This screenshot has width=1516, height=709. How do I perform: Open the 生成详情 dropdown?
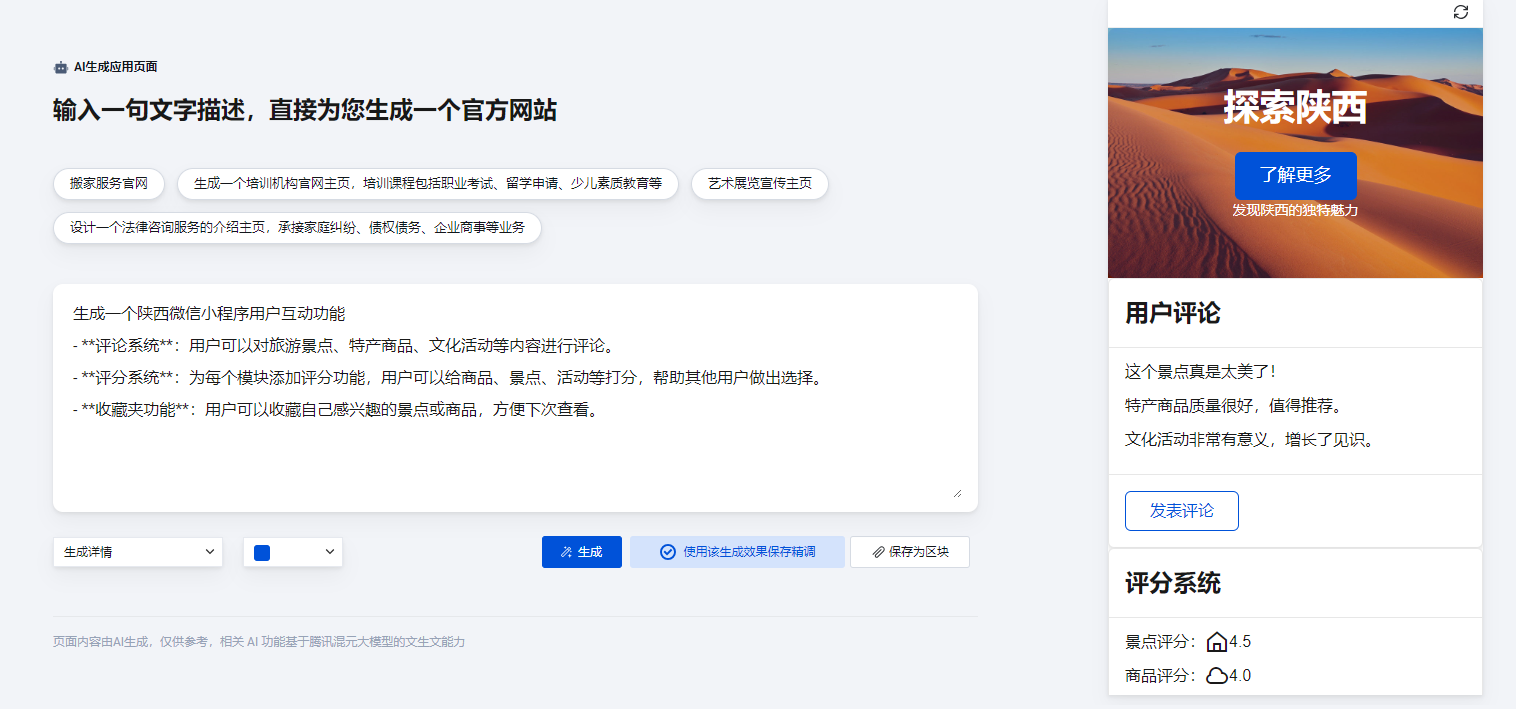click(x=138, y=552)
